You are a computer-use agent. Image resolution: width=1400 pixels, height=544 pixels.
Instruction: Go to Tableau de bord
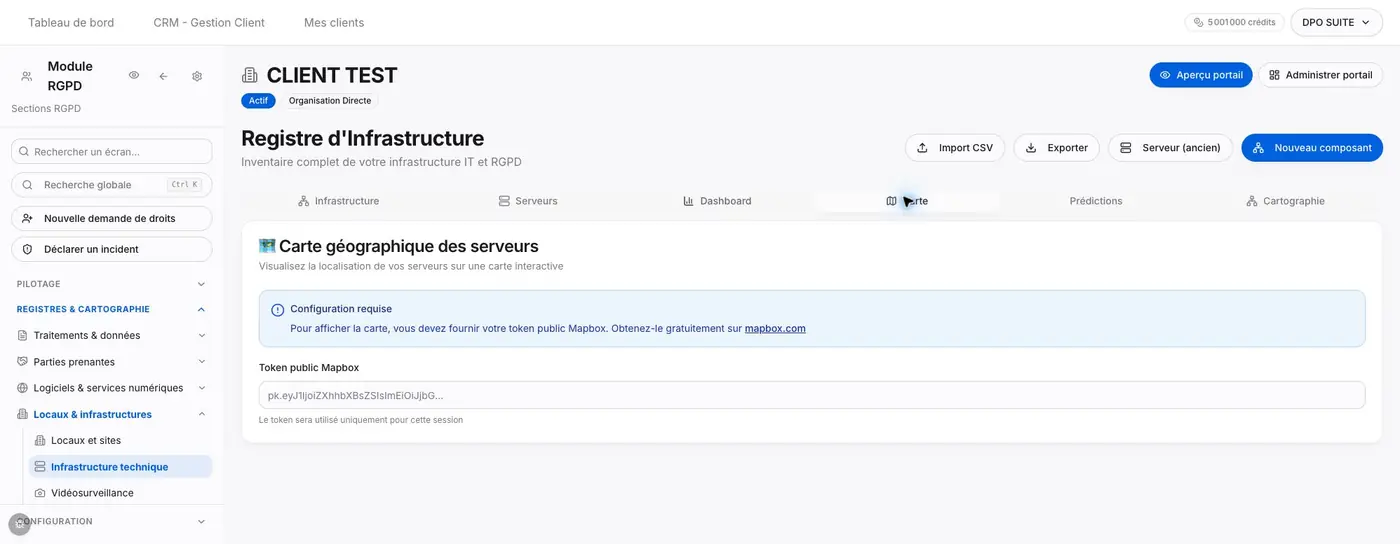click(71, 22)
